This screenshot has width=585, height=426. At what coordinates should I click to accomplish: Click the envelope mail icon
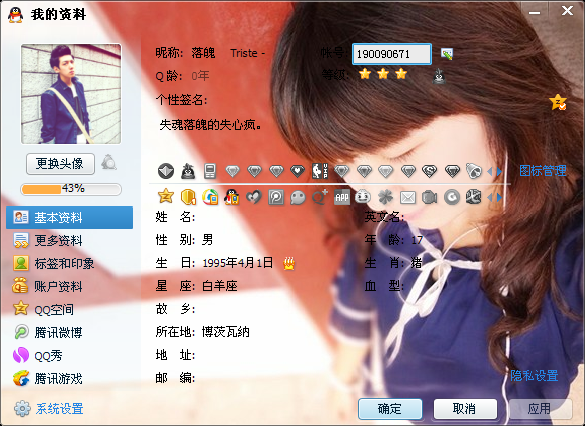[x=408, y=197]
